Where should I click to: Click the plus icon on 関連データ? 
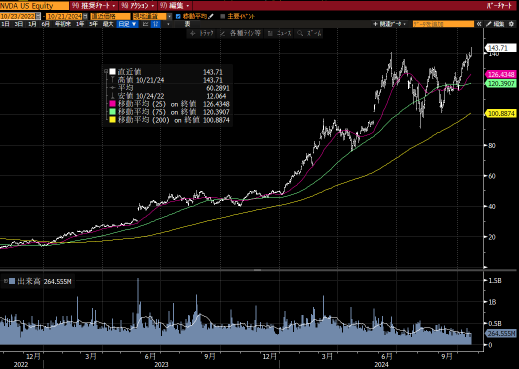[x=375, y=24]
